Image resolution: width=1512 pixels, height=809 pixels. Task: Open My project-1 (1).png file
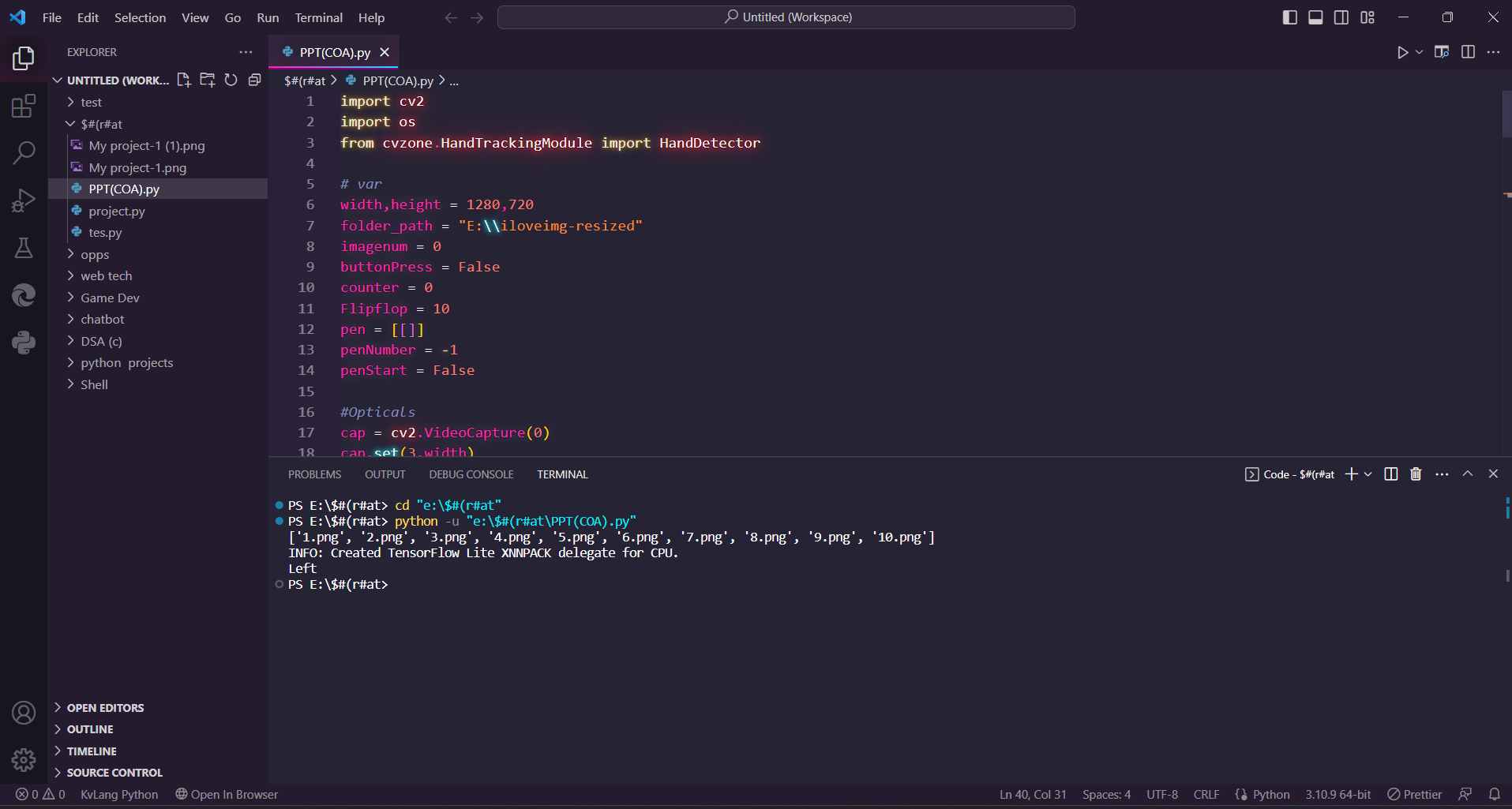click(158, 145)
